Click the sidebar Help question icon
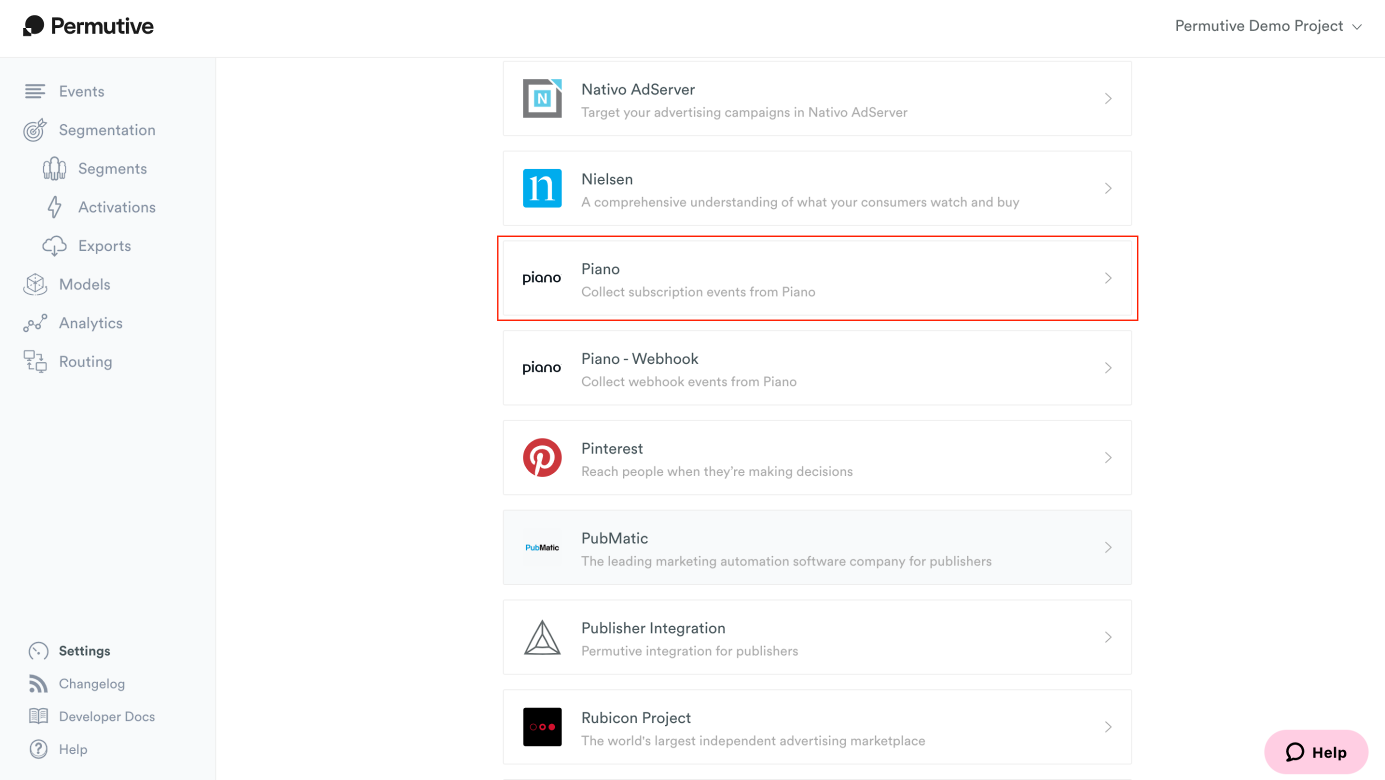 click(x=38, y=749)
